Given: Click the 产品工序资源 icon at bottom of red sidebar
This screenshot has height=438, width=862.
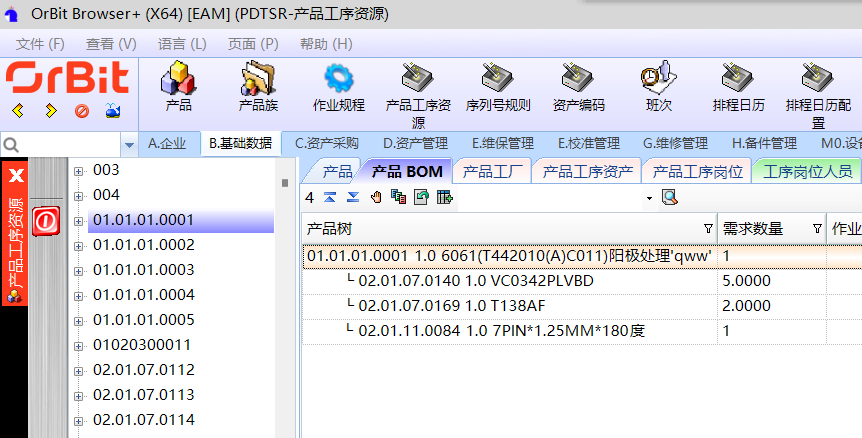Looking at the screenshot, I should point(15,297).
